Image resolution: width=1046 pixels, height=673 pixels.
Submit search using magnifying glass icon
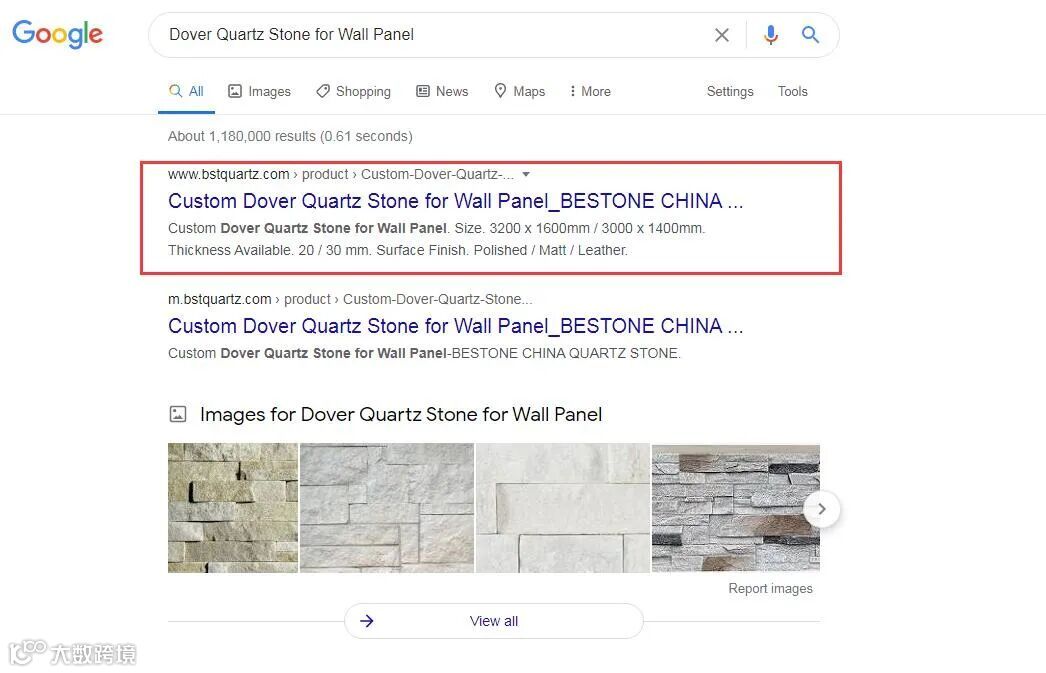click(x=810, y=34)
